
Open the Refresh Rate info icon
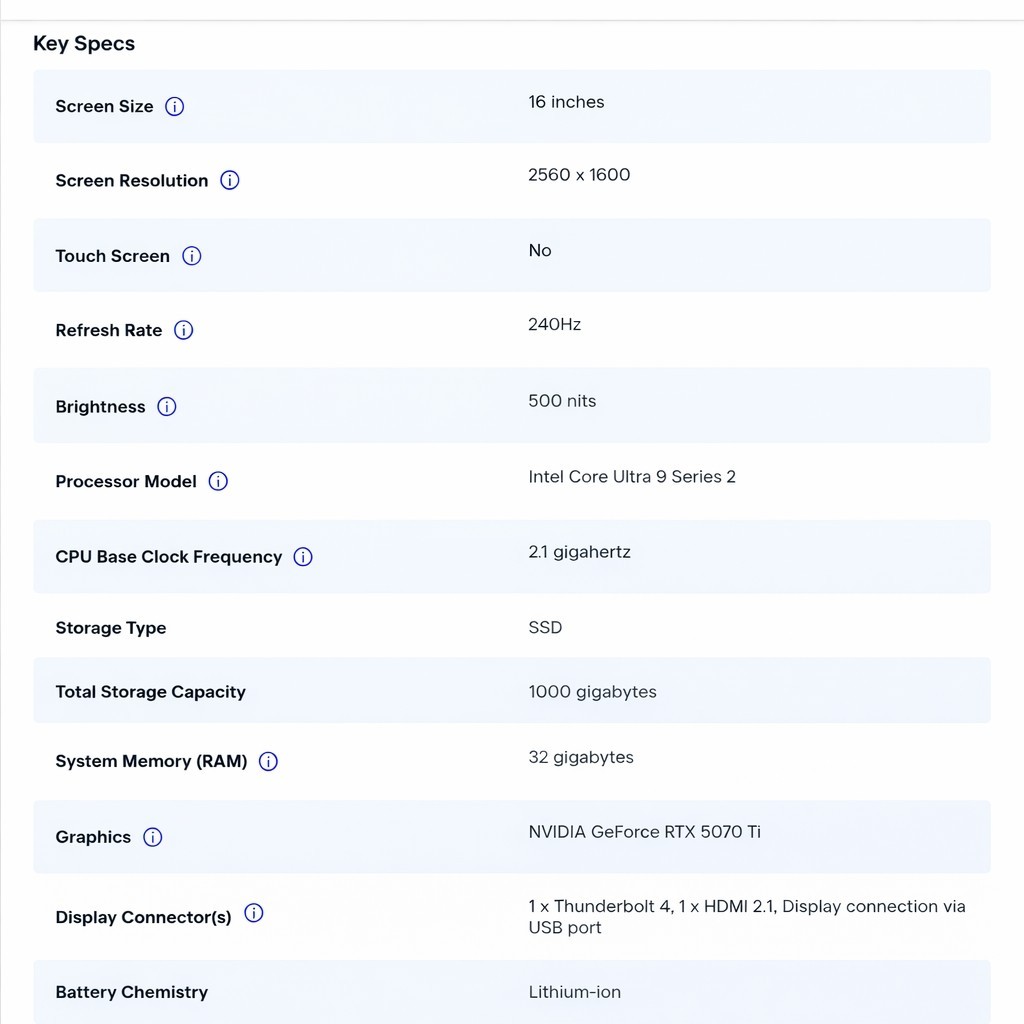coord(184,330)
